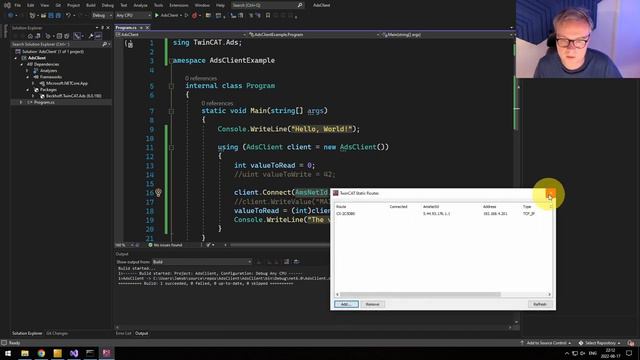Expand the Beckhoff.TwinCAT.Ads package node

click(33, 96)
